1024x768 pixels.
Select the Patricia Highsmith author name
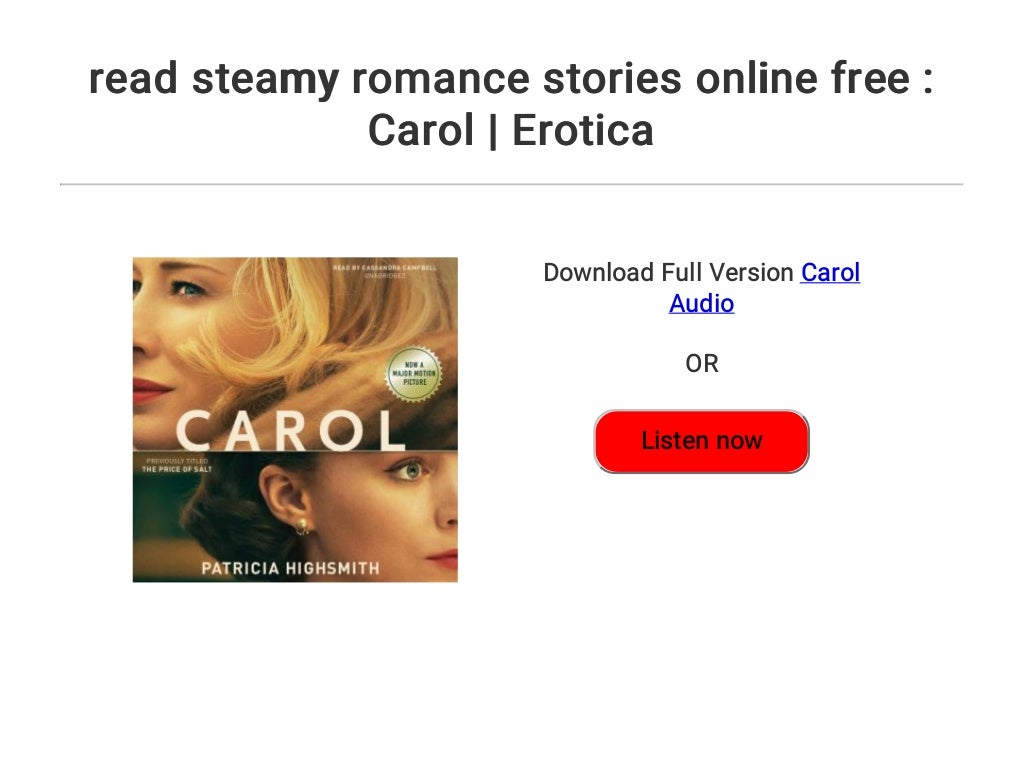tap(291, 568)
